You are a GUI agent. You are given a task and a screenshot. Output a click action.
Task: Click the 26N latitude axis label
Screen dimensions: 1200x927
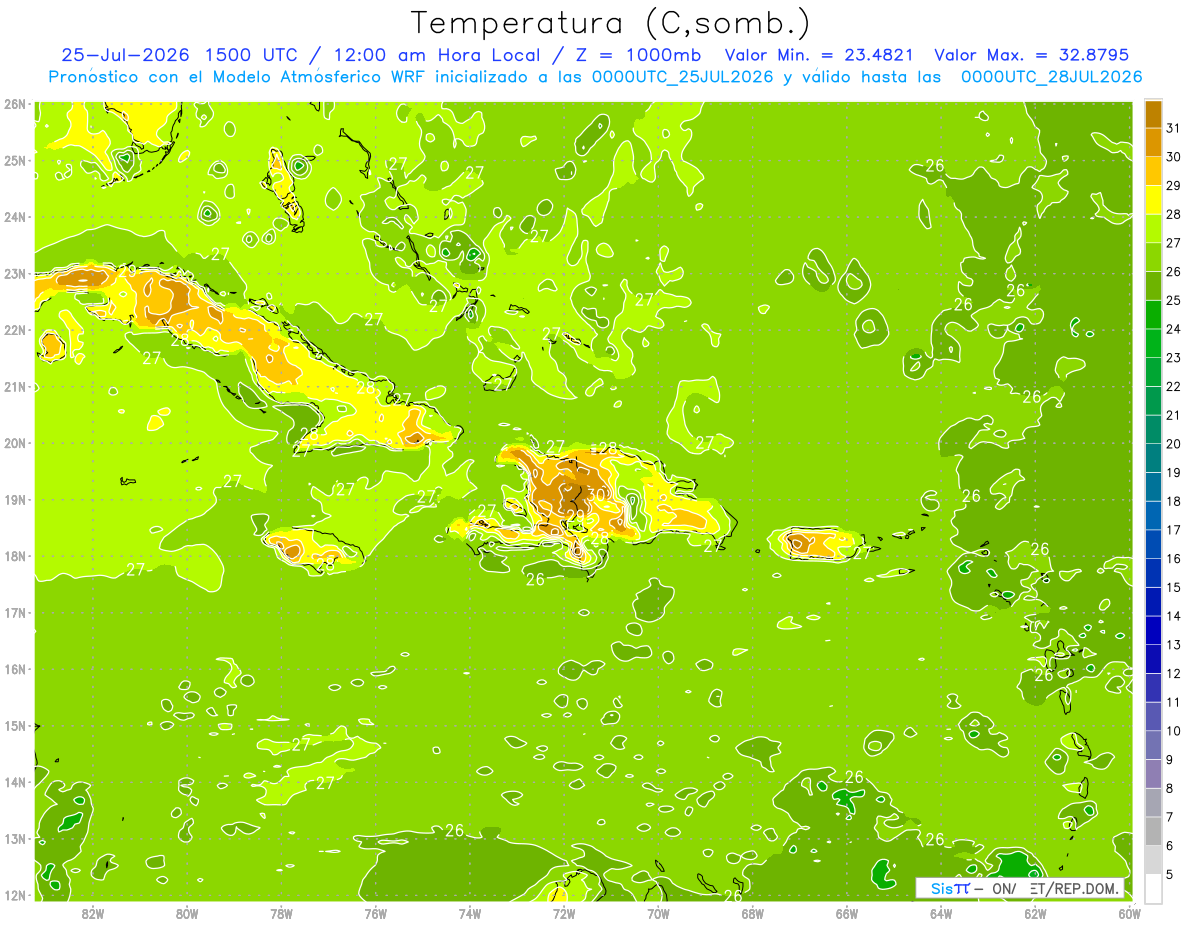point(15,104)
